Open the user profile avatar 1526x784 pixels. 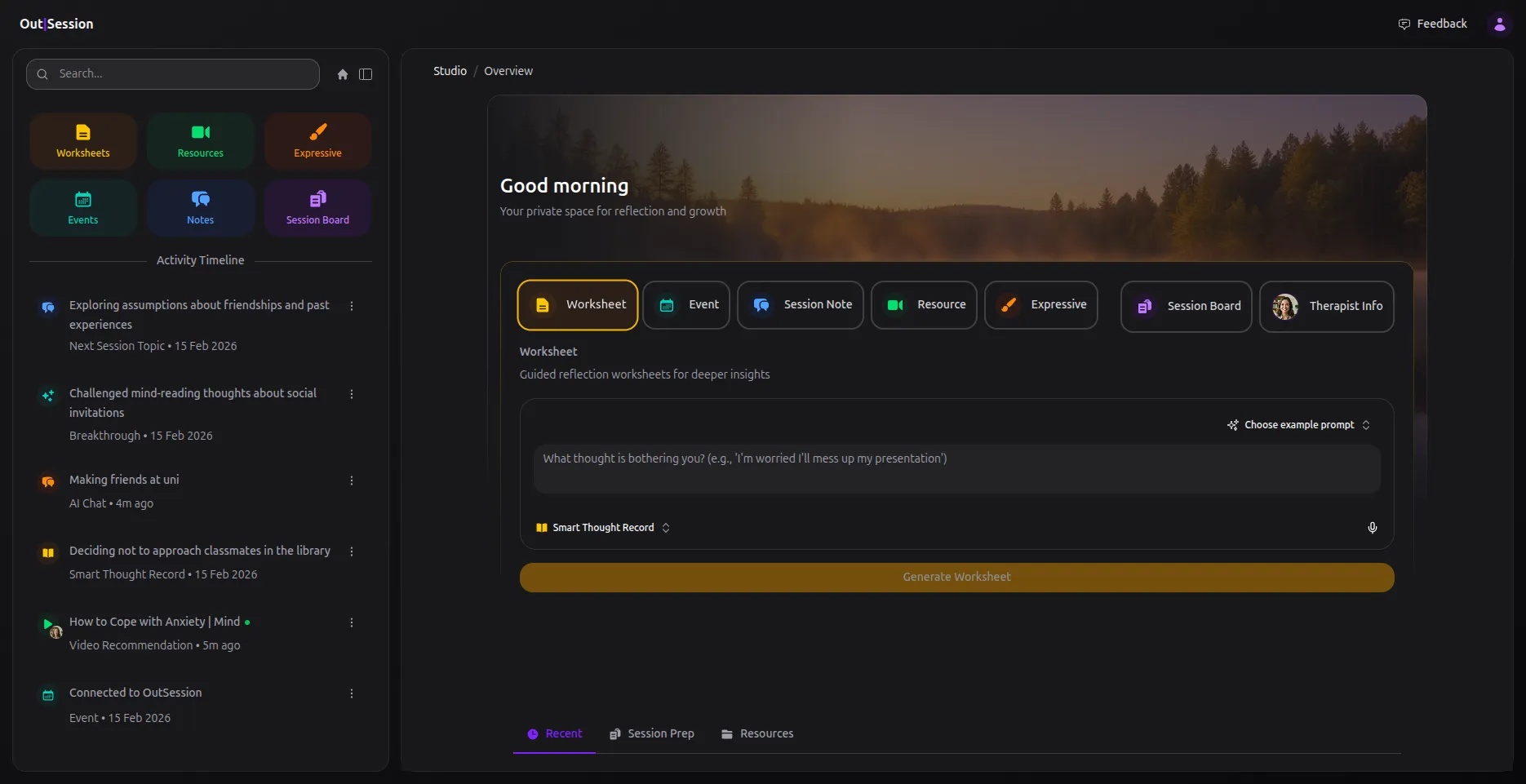(1499, 24)
